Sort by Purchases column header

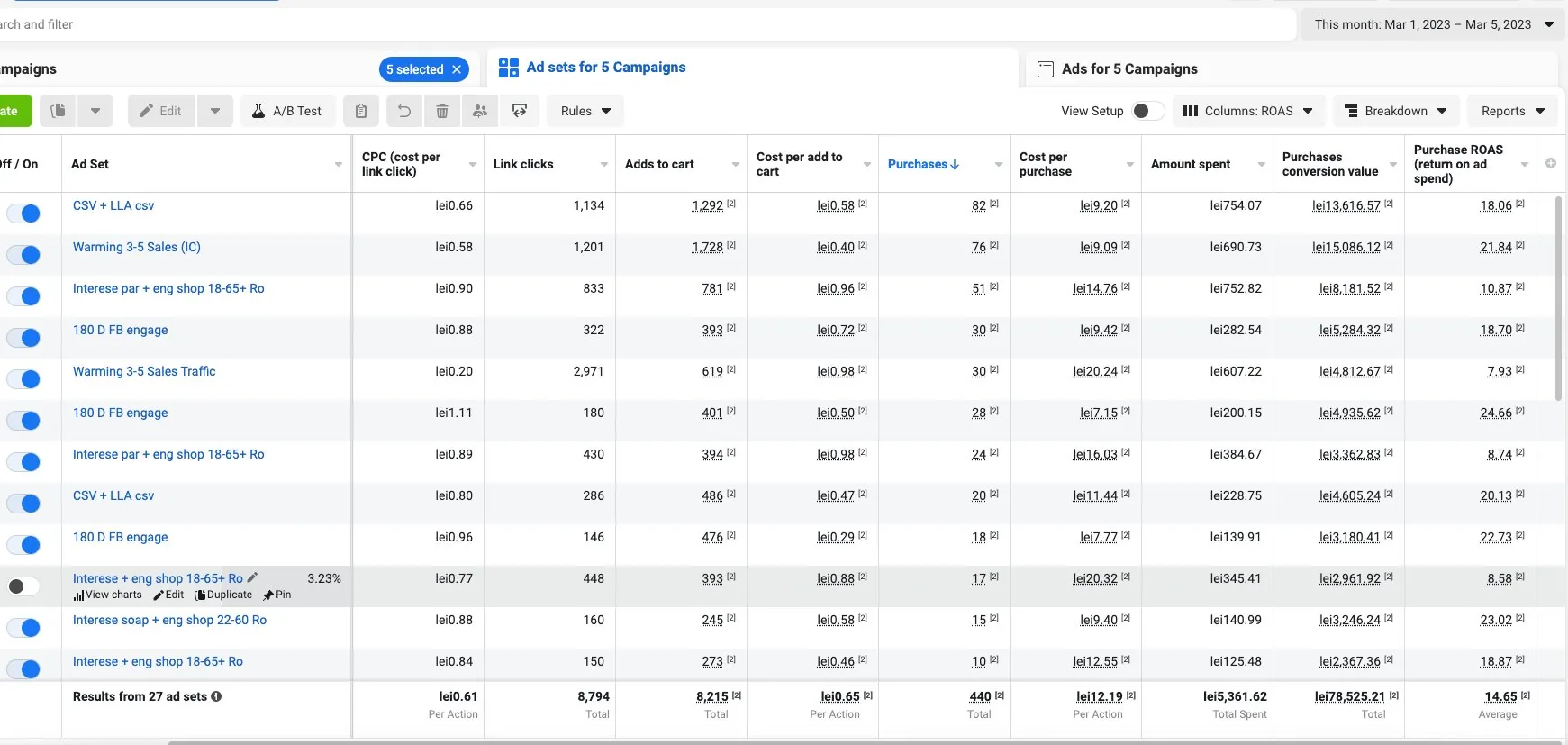pyautogui.click(x=923, y=164)
